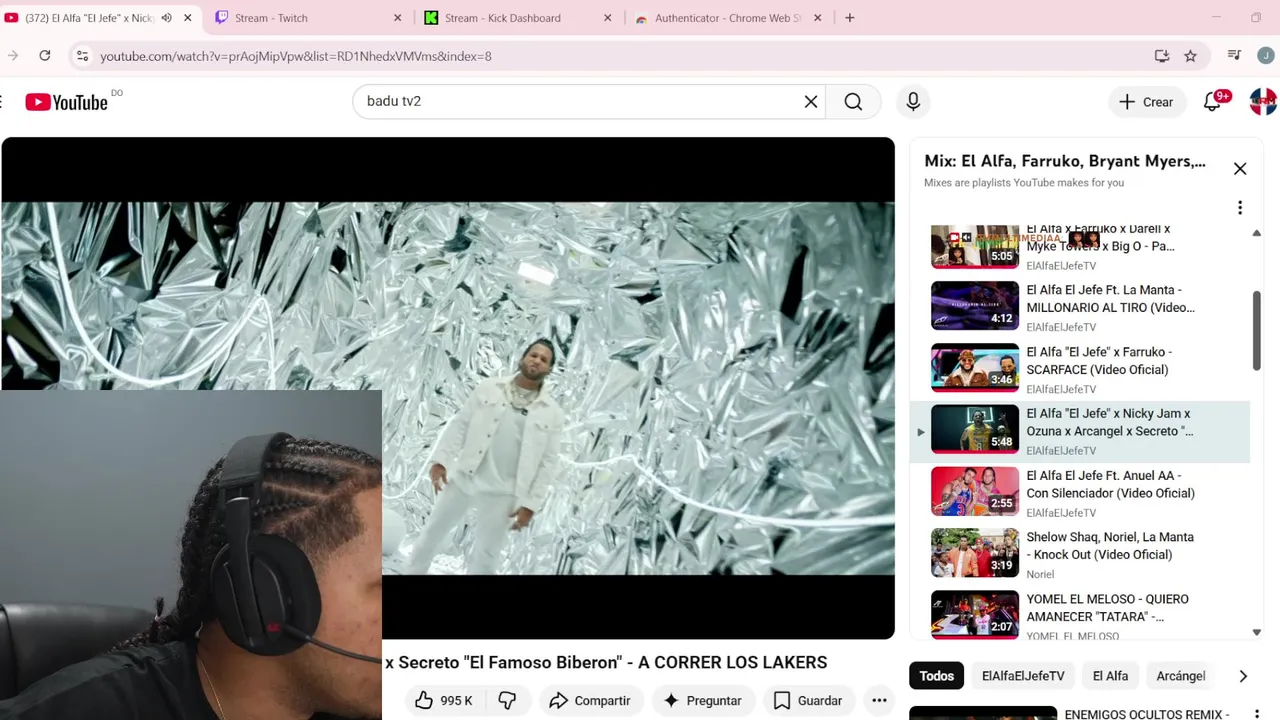This screenshot has height=720, width=1280.
Task: Select the Todos filter chip
Action: tap(937, 676)
